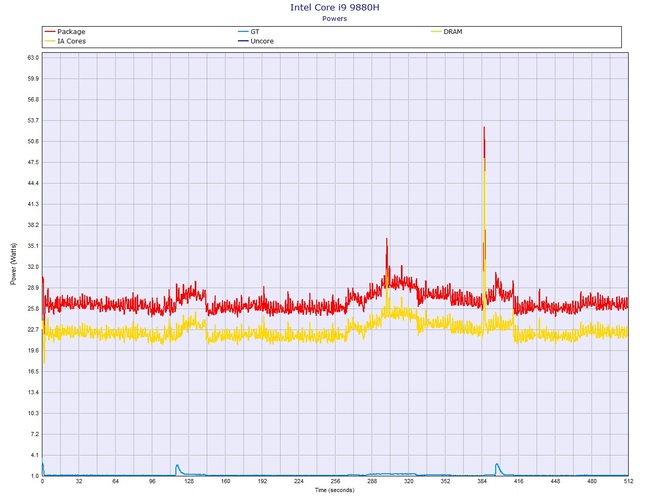This screenshot has height=502, width=670.
Task: Click the 320 x-axis tick label
Action: click(409, 481)
